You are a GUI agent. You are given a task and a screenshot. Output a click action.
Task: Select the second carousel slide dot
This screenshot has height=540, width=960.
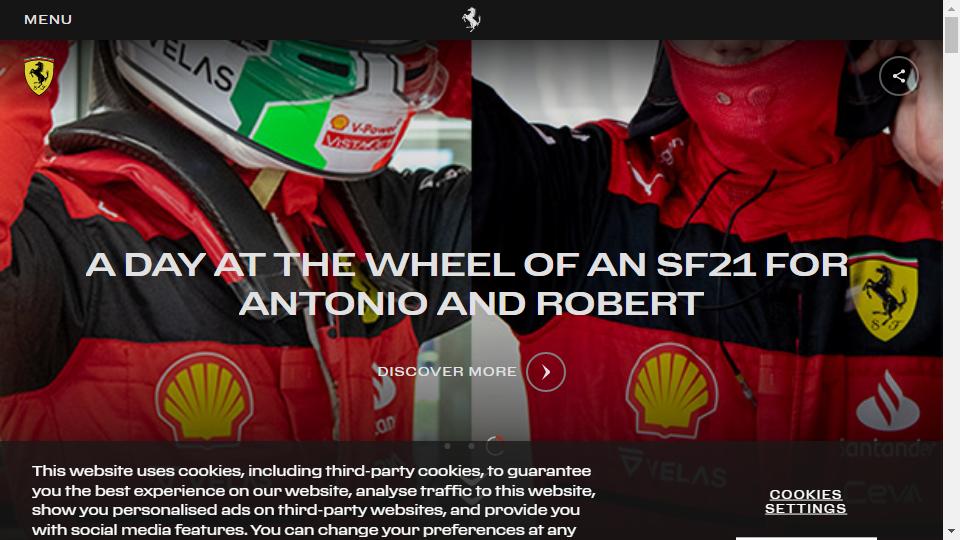pos(471,446)
